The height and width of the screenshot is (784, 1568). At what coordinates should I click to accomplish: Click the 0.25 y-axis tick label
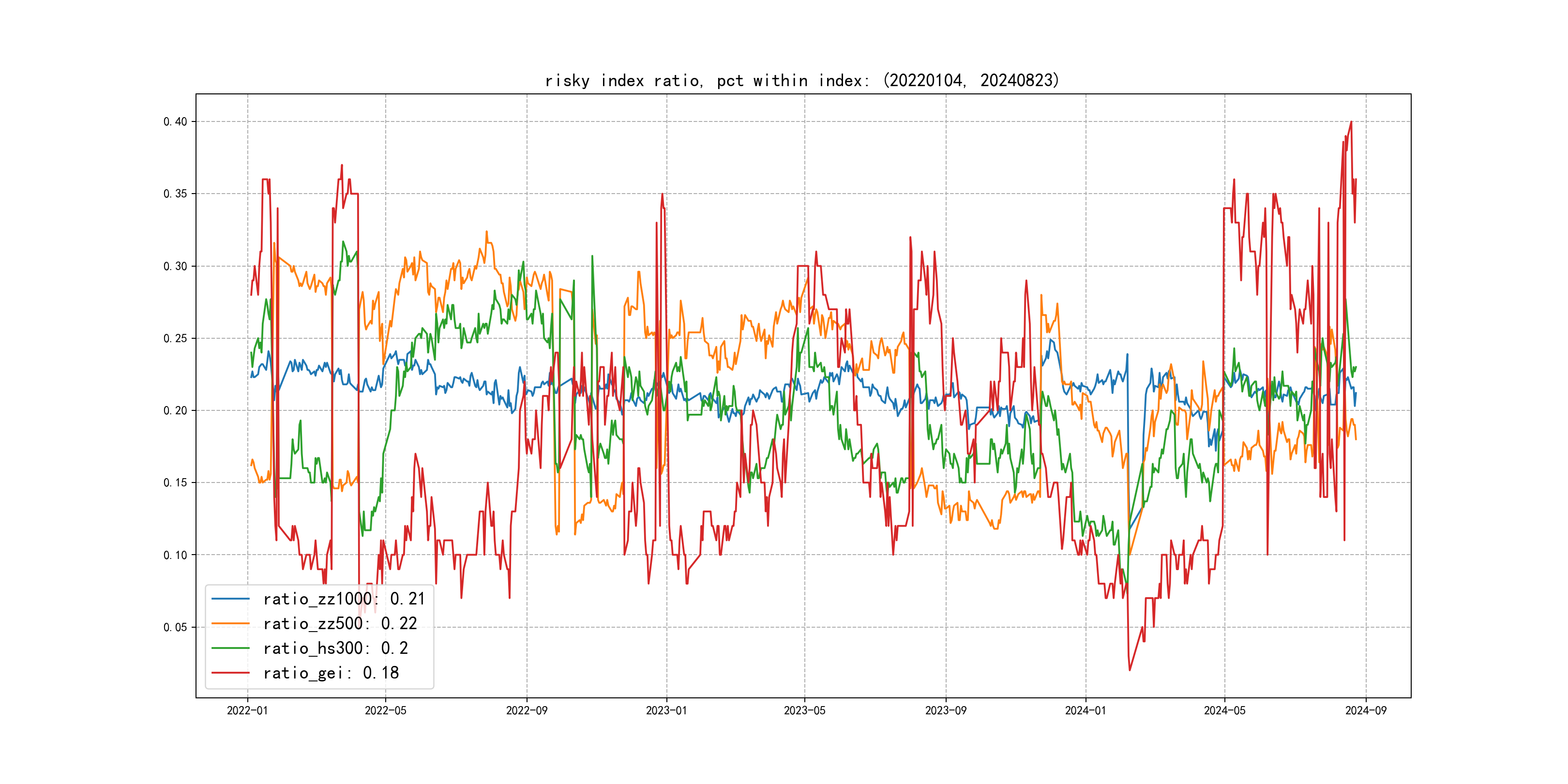pos(175,338)
